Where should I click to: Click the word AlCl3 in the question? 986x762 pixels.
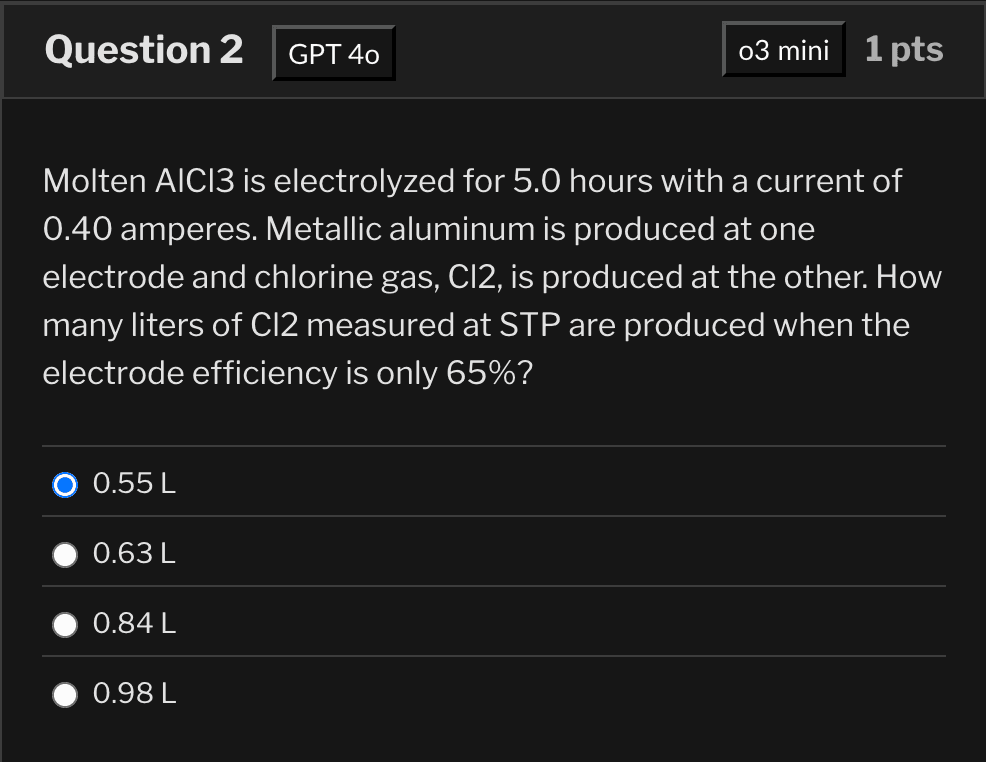pyautogui.click(x=194, y=182)
